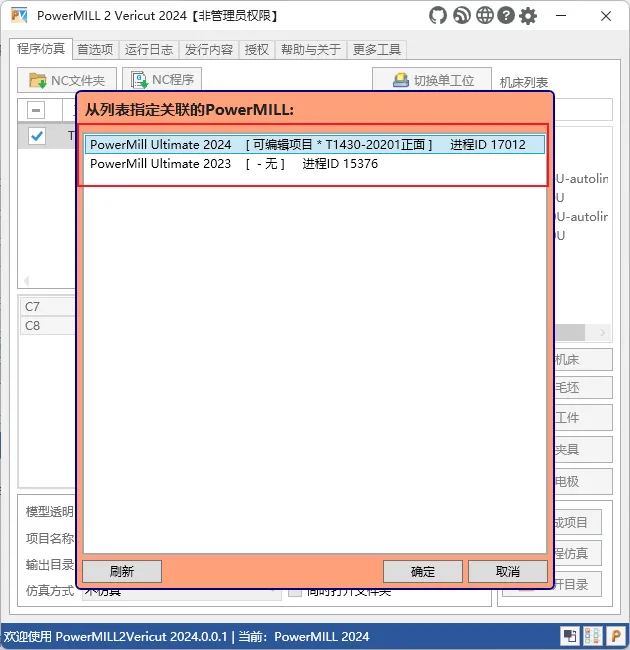Open the 授权 tab
Image resolution: width=630 pixels, height=650 pixels.
[x=257, y=50]
